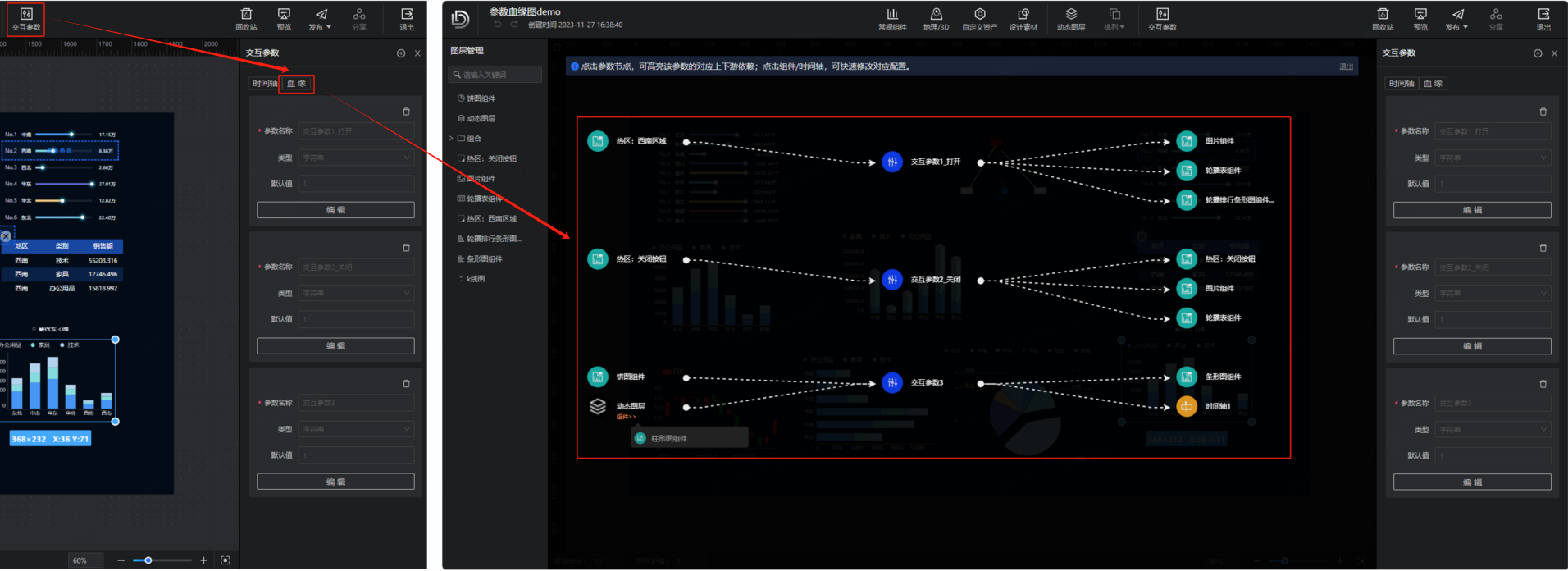Open 设计素材 from the toolbar
1568x571 pixels.
click(x=1023, y=19)
